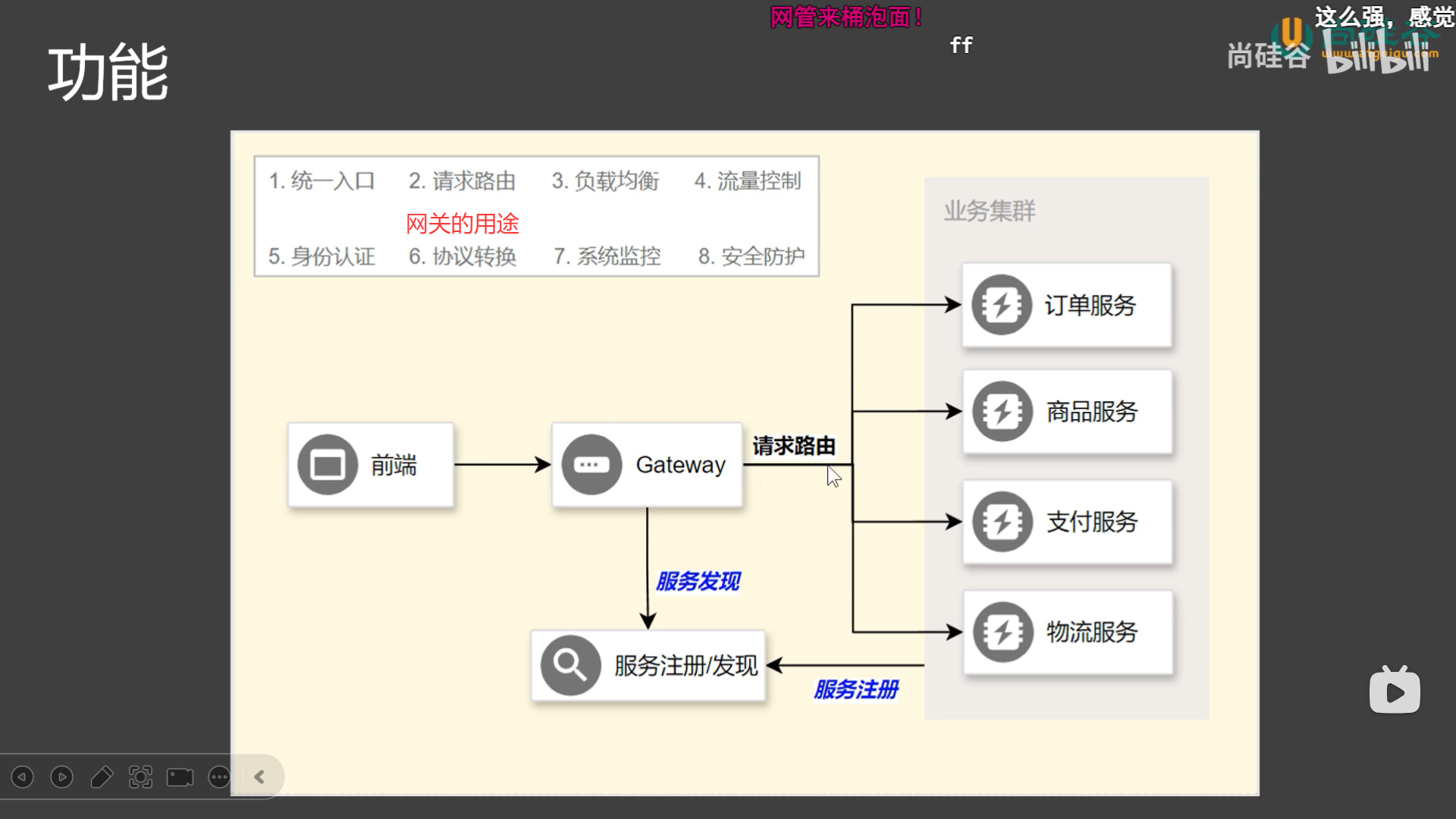This screenshot has height=819, width=1456.
Task: Click the focus/zoom target icon
Action: 141,777
